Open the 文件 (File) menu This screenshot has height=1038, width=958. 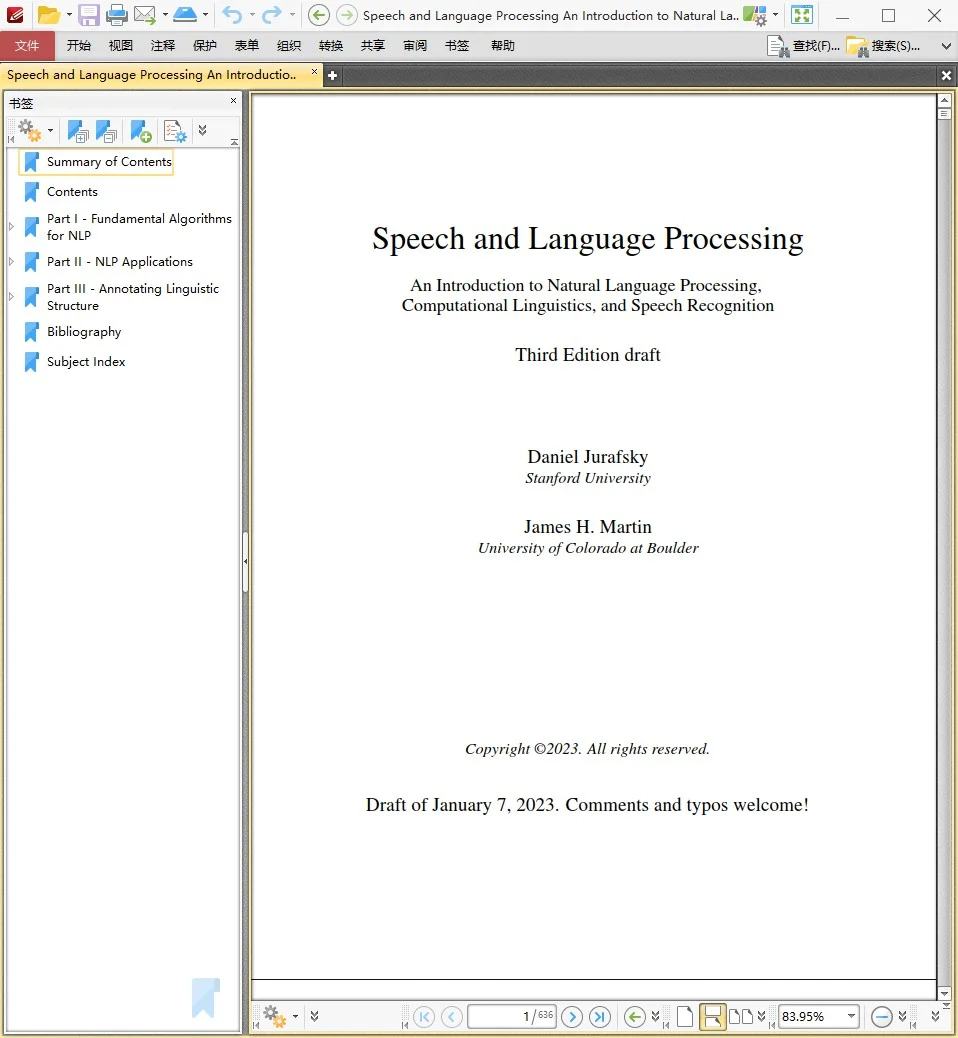[27, 46]
